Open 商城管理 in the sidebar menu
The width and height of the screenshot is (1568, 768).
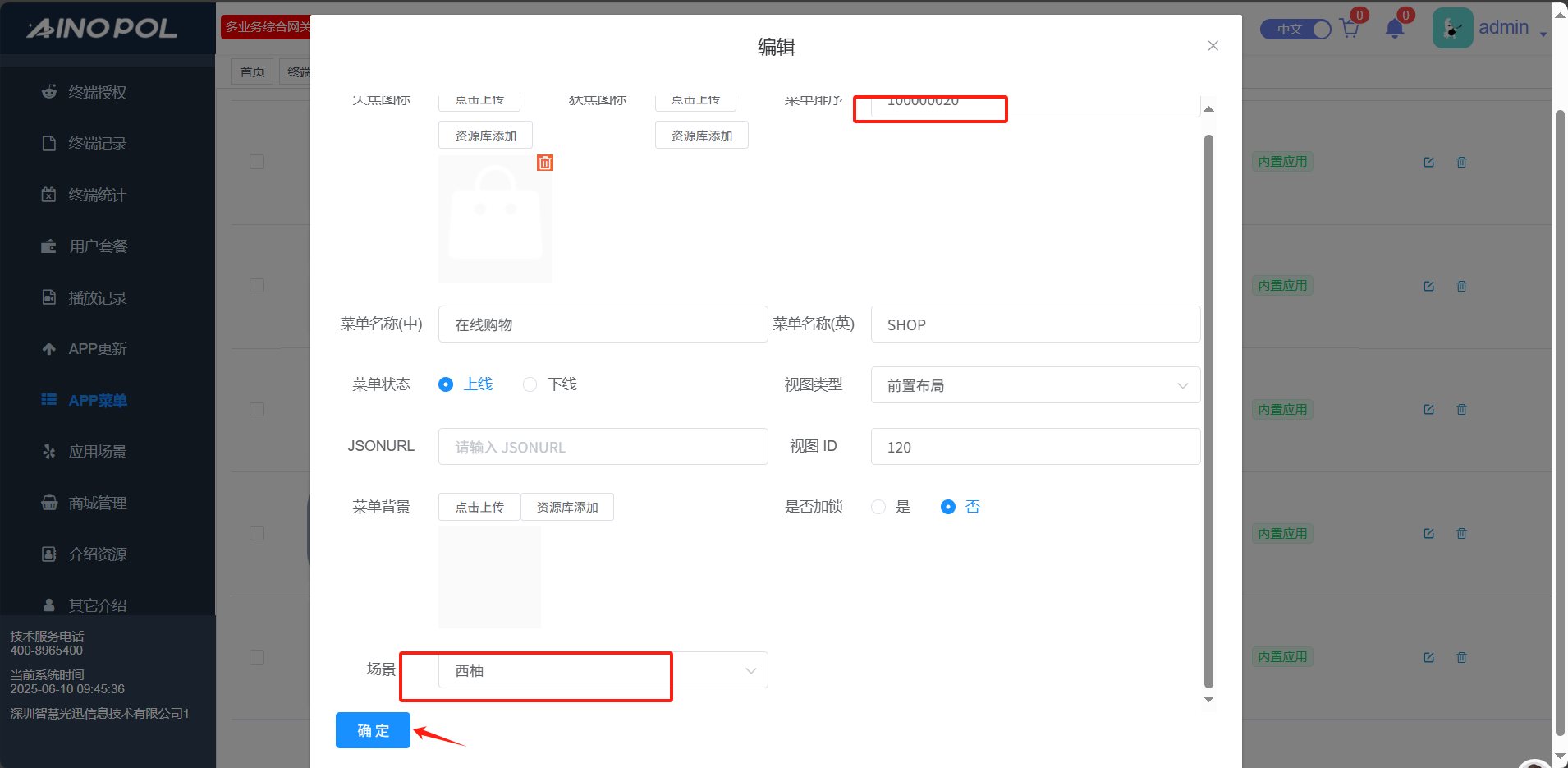tap(97, 503)
